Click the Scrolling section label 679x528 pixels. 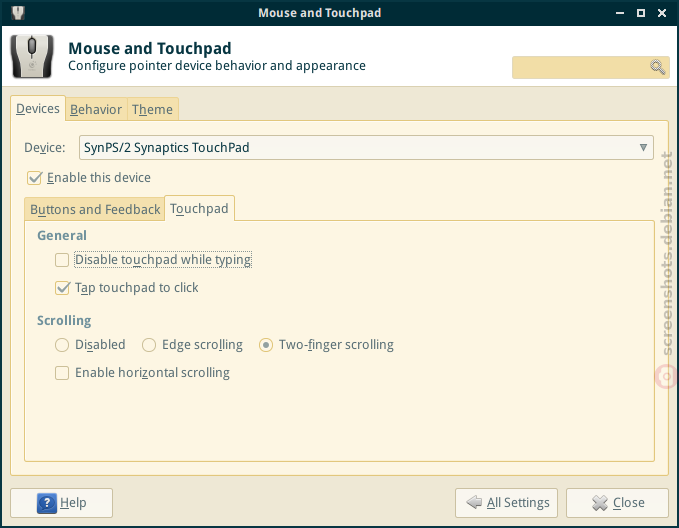(x=64, y=321)
